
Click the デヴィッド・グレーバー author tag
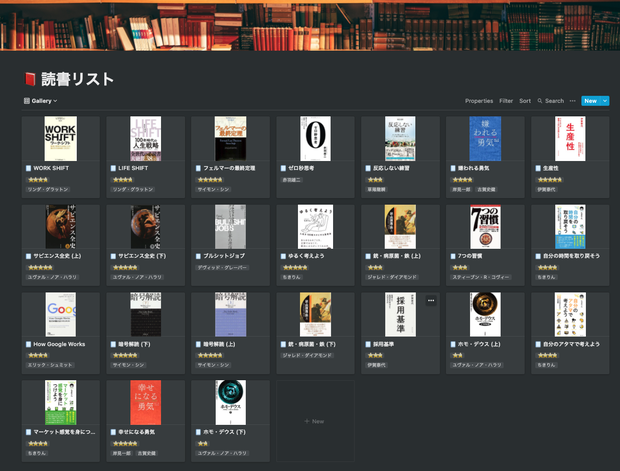pyautogui.click(x=222, y=268)
